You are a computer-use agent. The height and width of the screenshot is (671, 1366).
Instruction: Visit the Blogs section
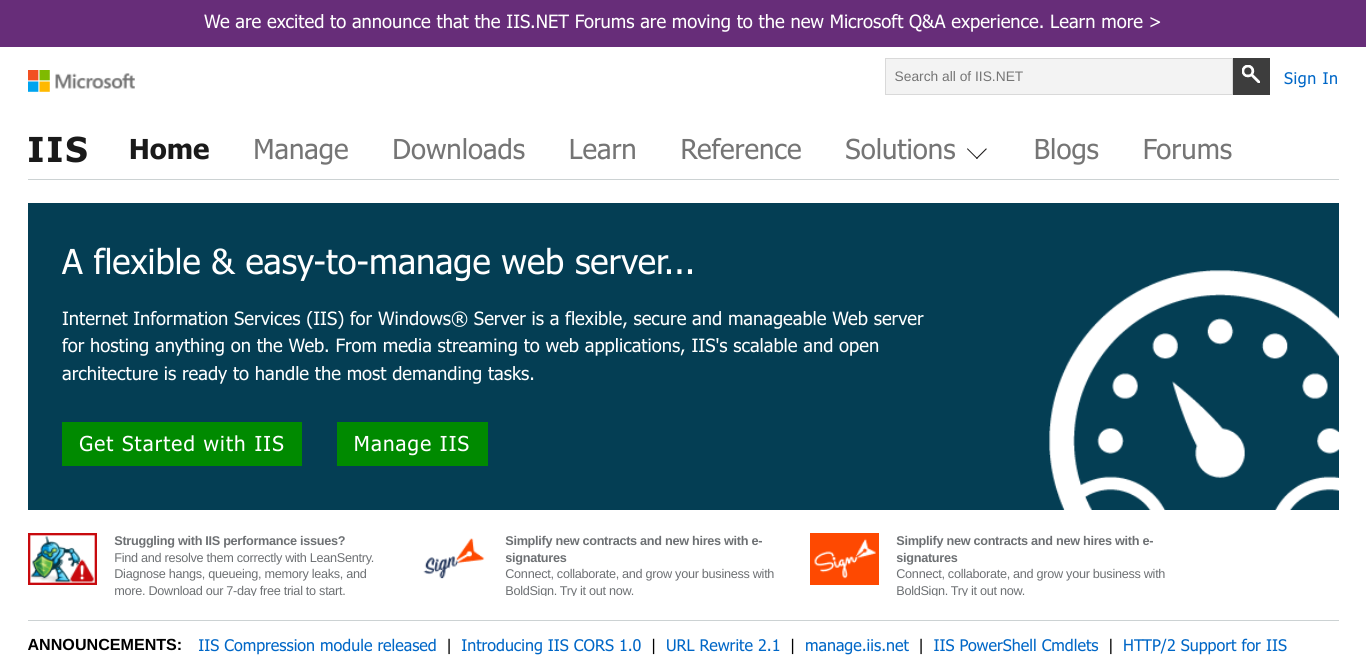point(1066,150)
